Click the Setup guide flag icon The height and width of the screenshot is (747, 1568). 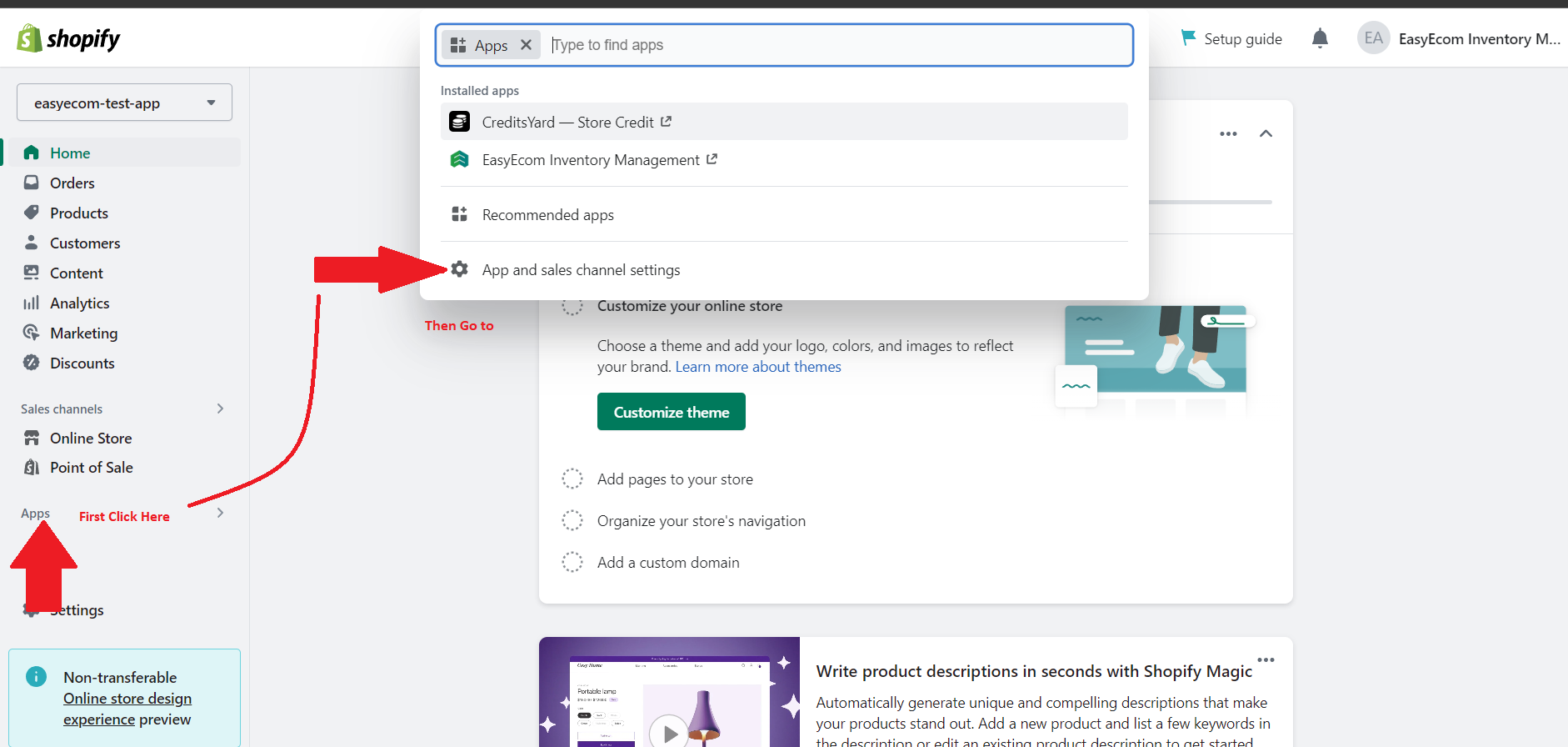click(x=1188, y=38)
